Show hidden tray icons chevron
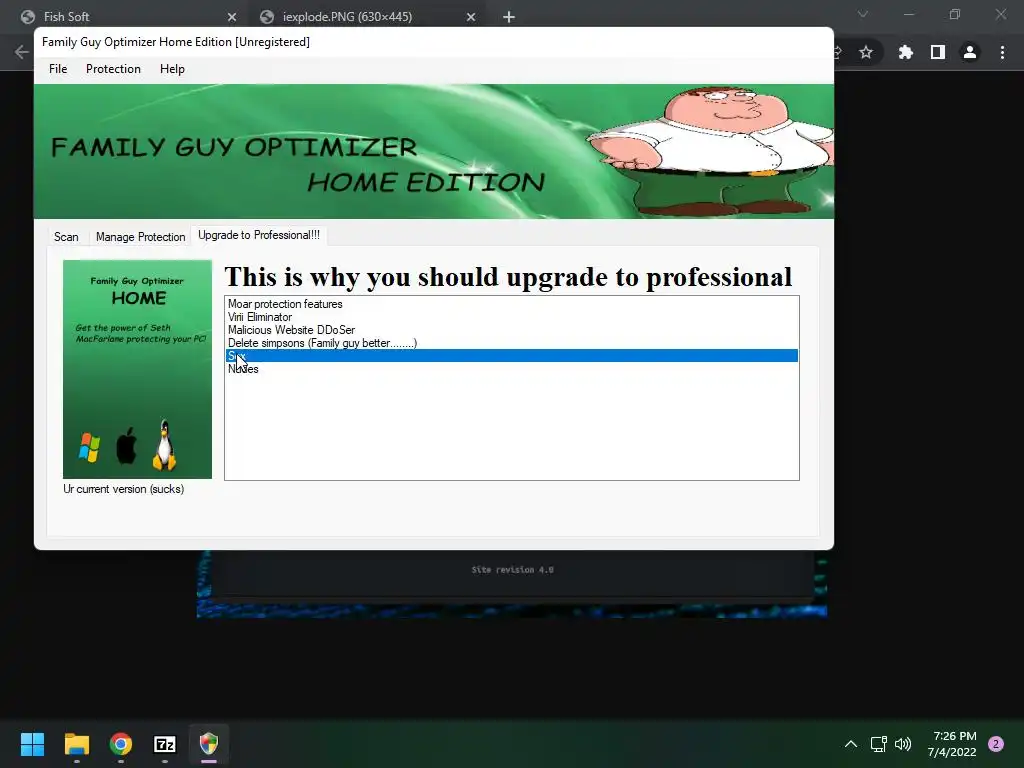The width and height of the screenshot is (1024, 768). coord(851,744)
